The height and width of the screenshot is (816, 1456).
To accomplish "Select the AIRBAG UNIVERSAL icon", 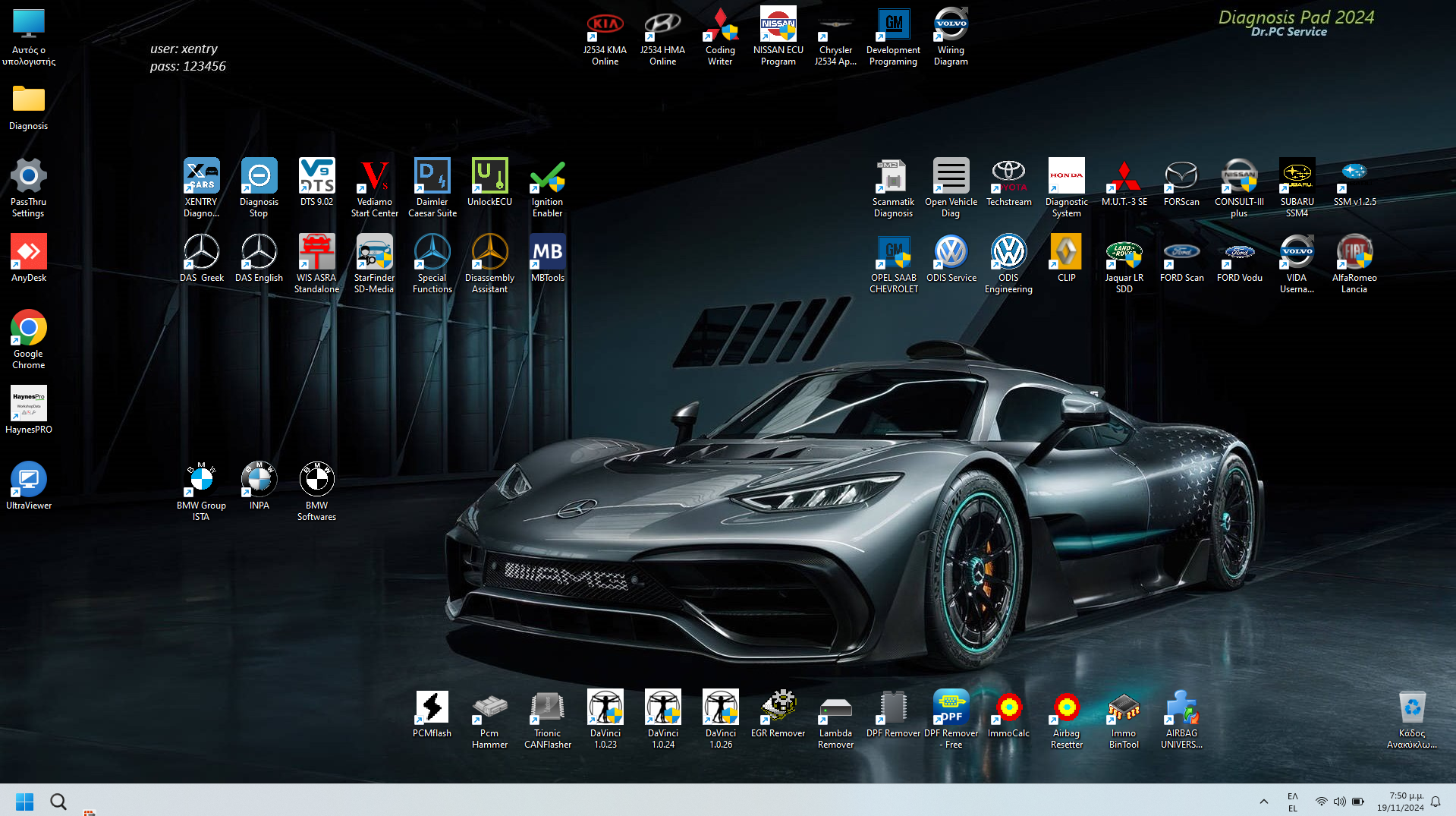I will coord(1181,718).
